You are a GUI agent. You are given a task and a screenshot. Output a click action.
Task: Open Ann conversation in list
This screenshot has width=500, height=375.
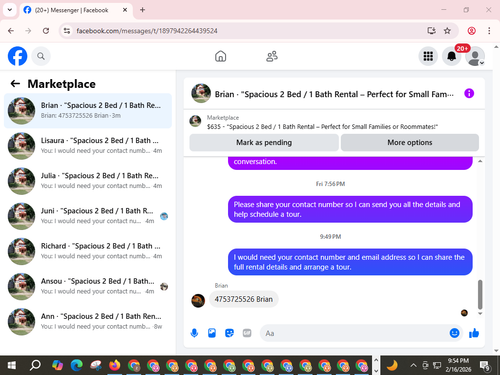[88, 322]
